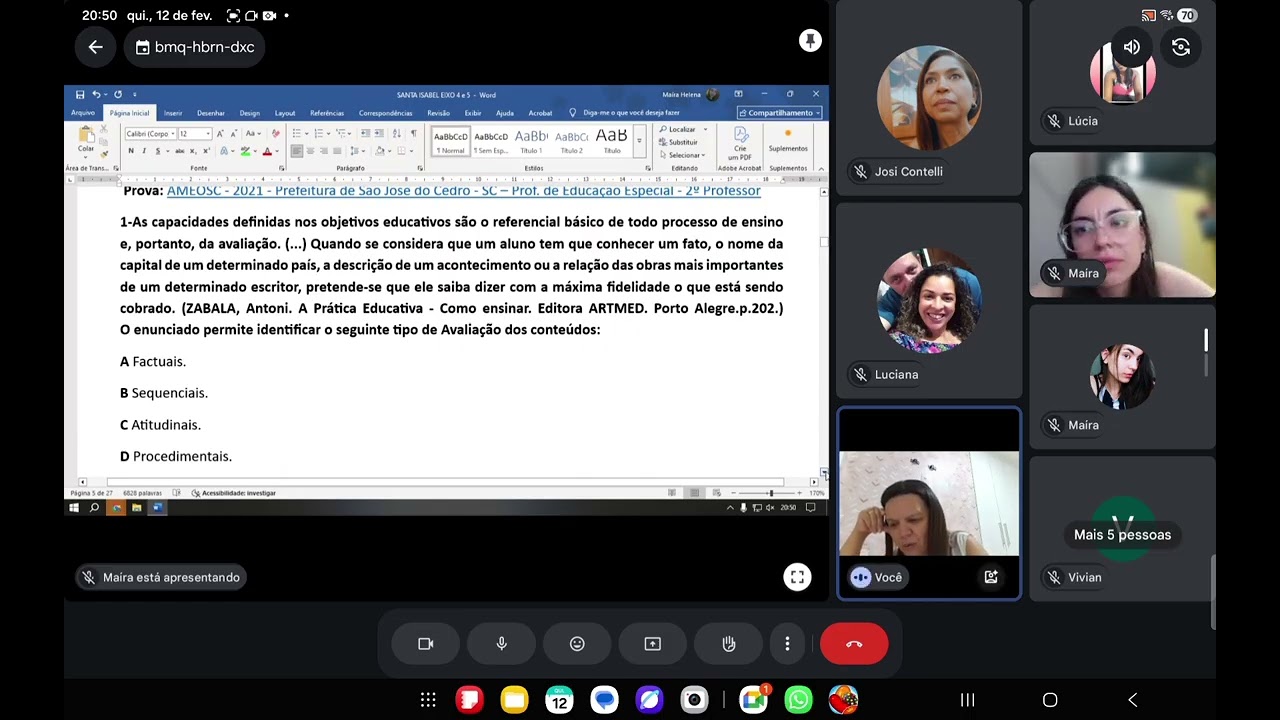This screenshot has width=1280, height=720.
Task: Select Josi Contelli's video tile
Action: pyautogui.click(x=929, y=98)
